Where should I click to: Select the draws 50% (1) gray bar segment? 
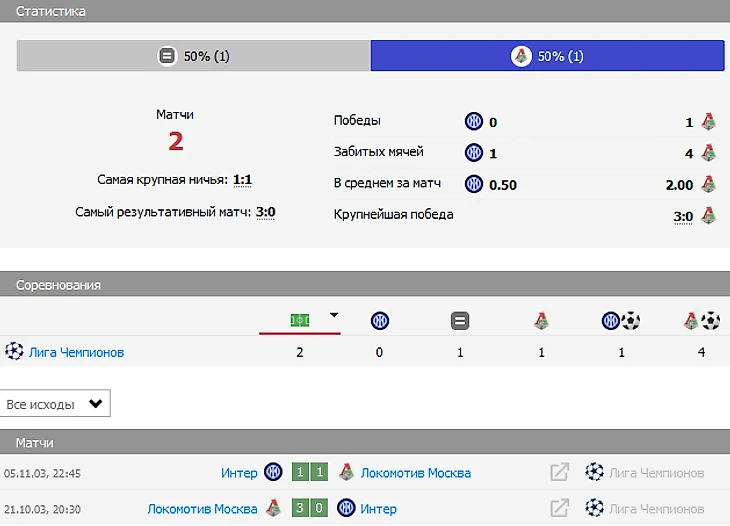tap(194, 56)
